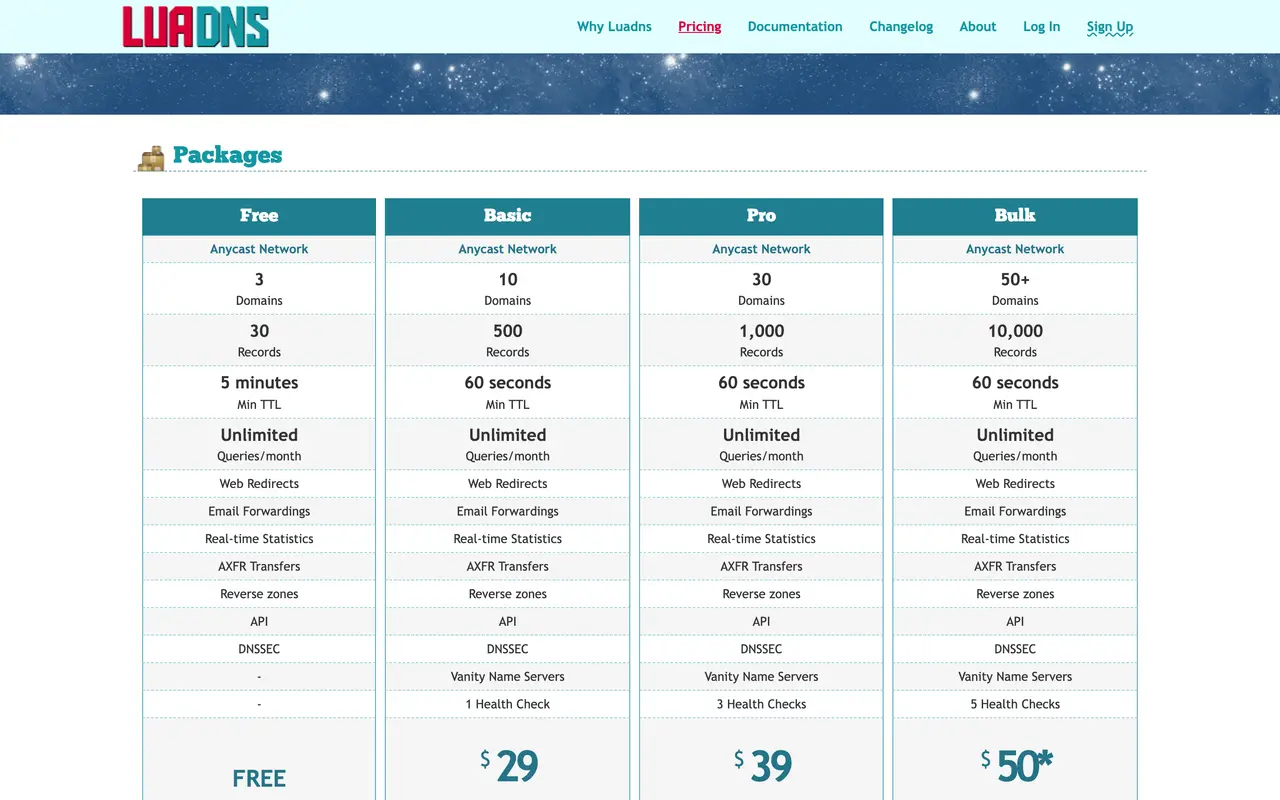Click Vanity Name Servers in Bulk plan
Viewport: 1280px width, 800px height.
tap(1015, 676)
